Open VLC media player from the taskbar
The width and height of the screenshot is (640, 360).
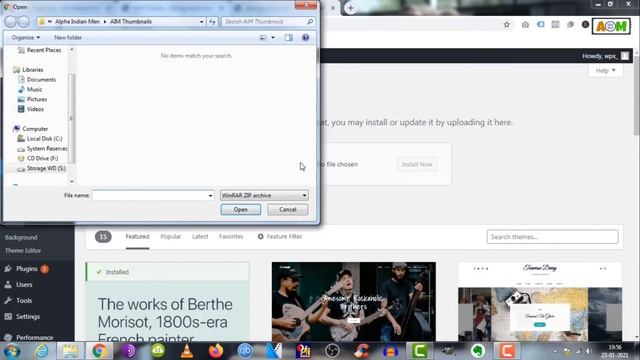(187, 351)
